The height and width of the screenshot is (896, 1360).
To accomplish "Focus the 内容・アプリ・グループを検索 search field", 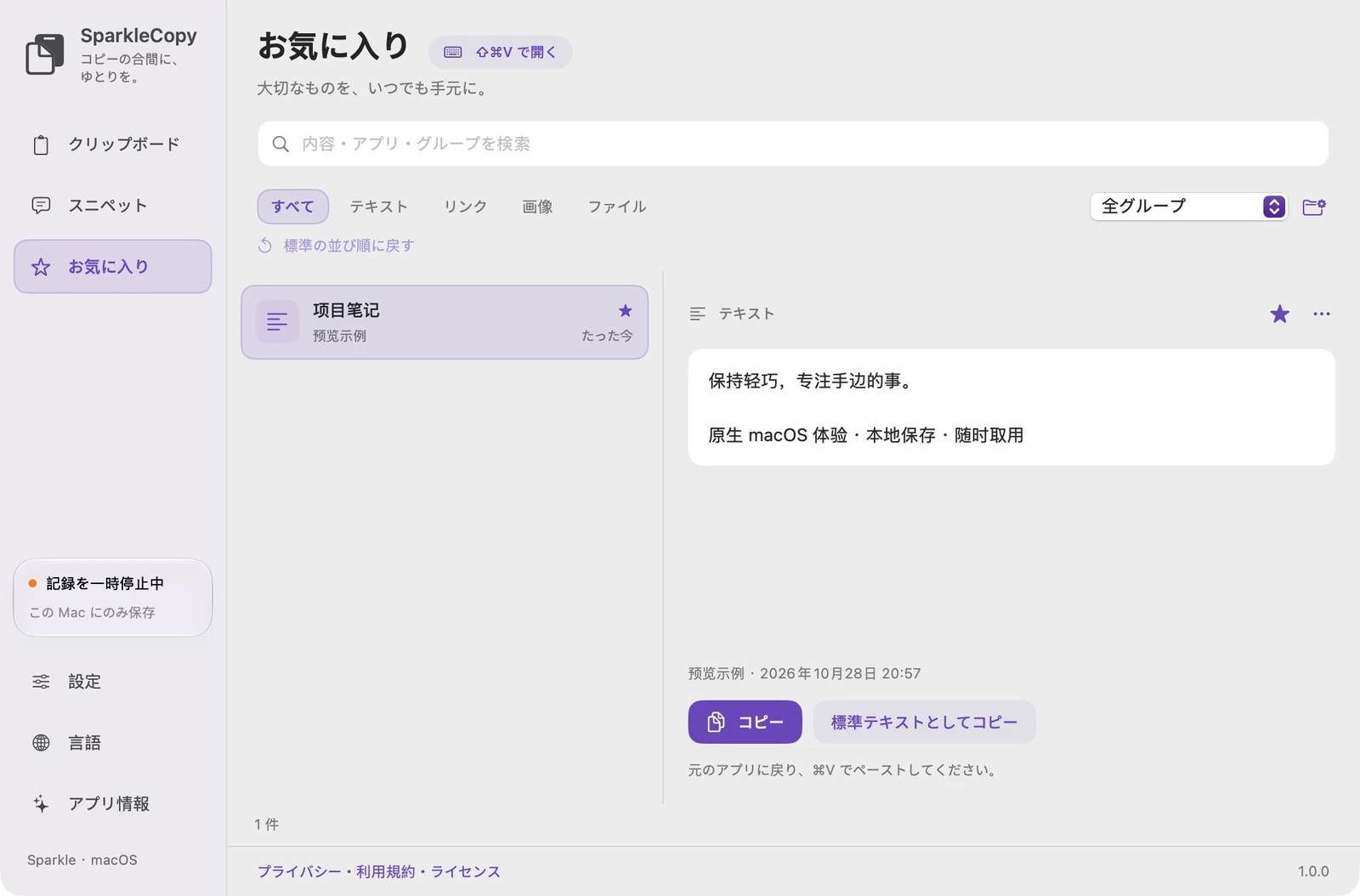I will (x=793, y=144).
